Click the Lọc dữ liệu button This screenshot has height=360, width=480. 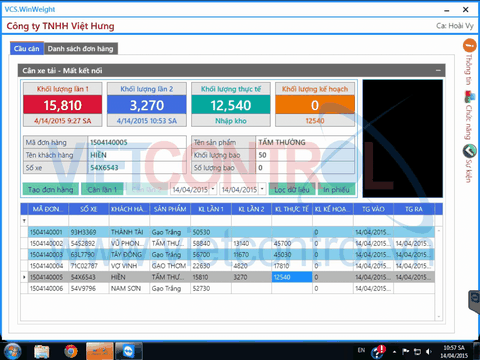pyautogui.click(x=292, y=189)
